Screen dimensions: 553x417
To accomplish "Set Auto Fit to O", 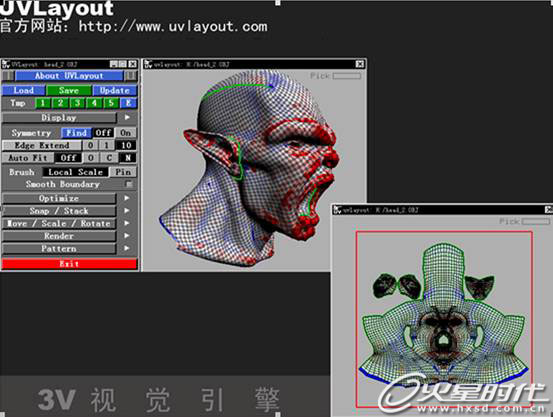I will (x=91, y=158).
